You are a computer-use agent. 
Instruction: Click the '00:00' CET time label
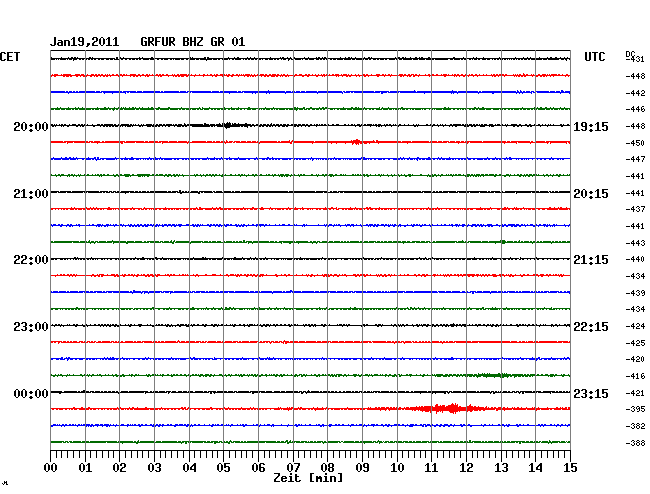pyautogui.click(x=31, y=393)
